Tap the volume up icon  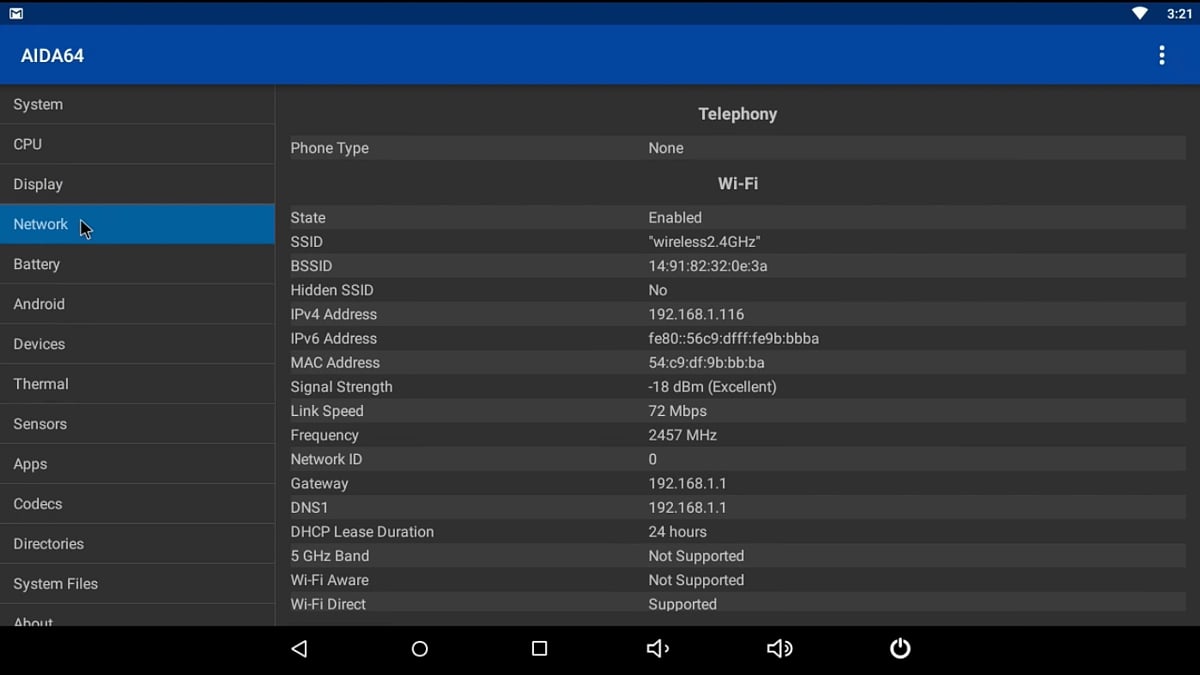pyautogui.click(x=779, y=648)
